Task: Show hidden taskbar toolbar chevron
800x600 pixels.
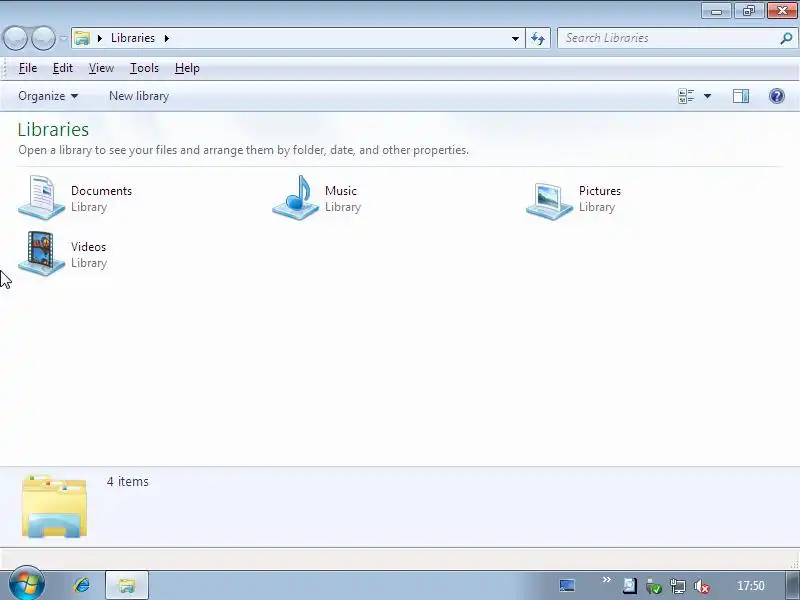Action: pyautogui.click(x=606, y=580)
